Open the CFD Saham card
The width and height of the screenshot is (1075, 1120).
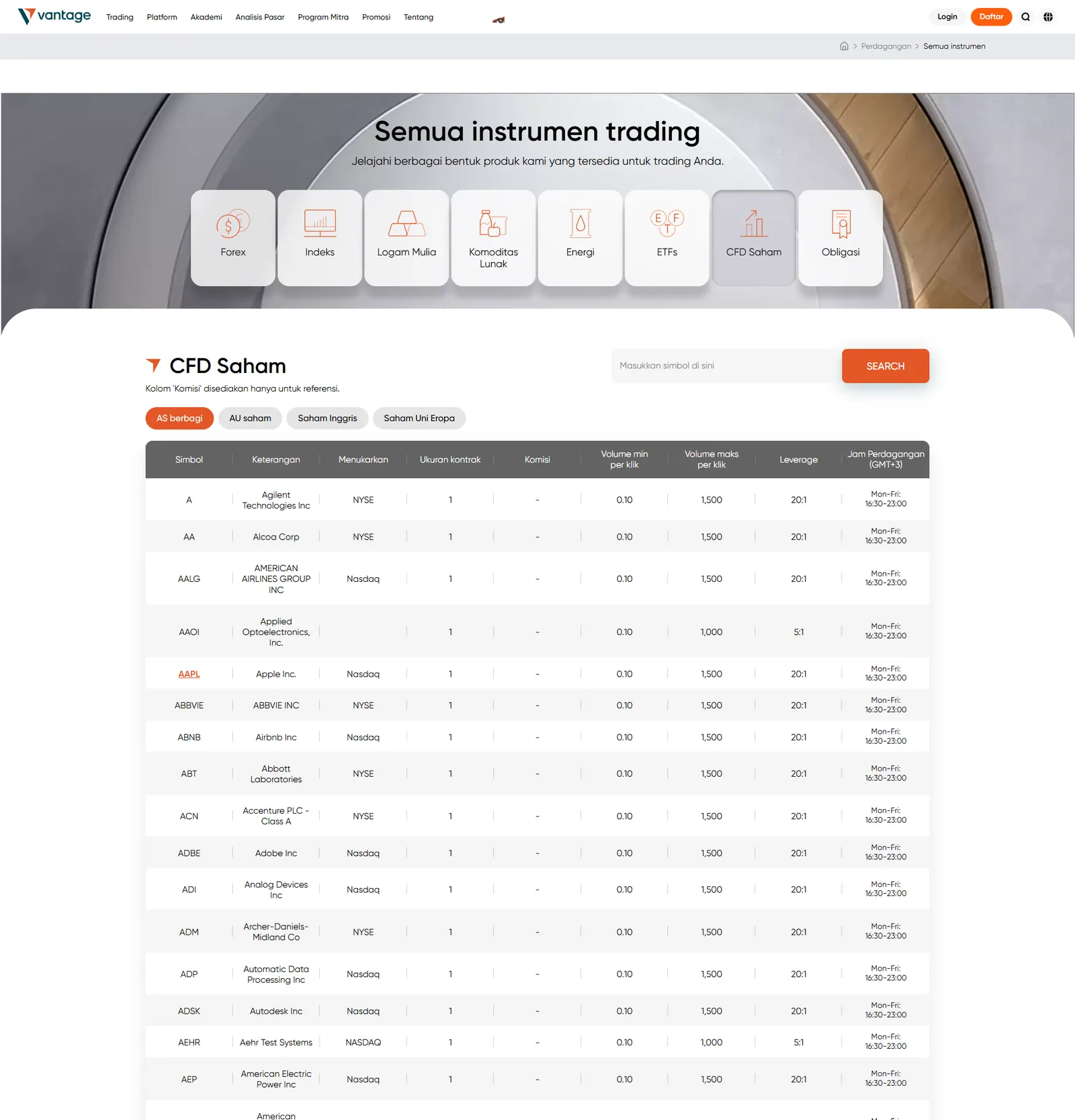pos(754,238)
